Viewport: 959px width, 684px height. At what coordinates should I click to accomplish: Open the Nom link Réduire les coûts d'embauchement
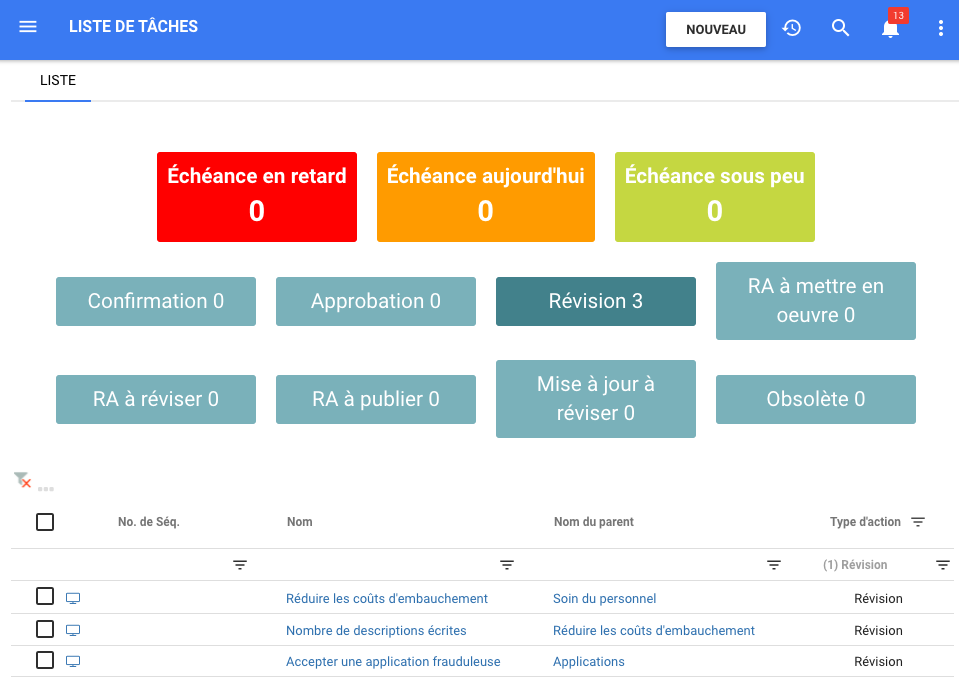[x=387, y=598]
